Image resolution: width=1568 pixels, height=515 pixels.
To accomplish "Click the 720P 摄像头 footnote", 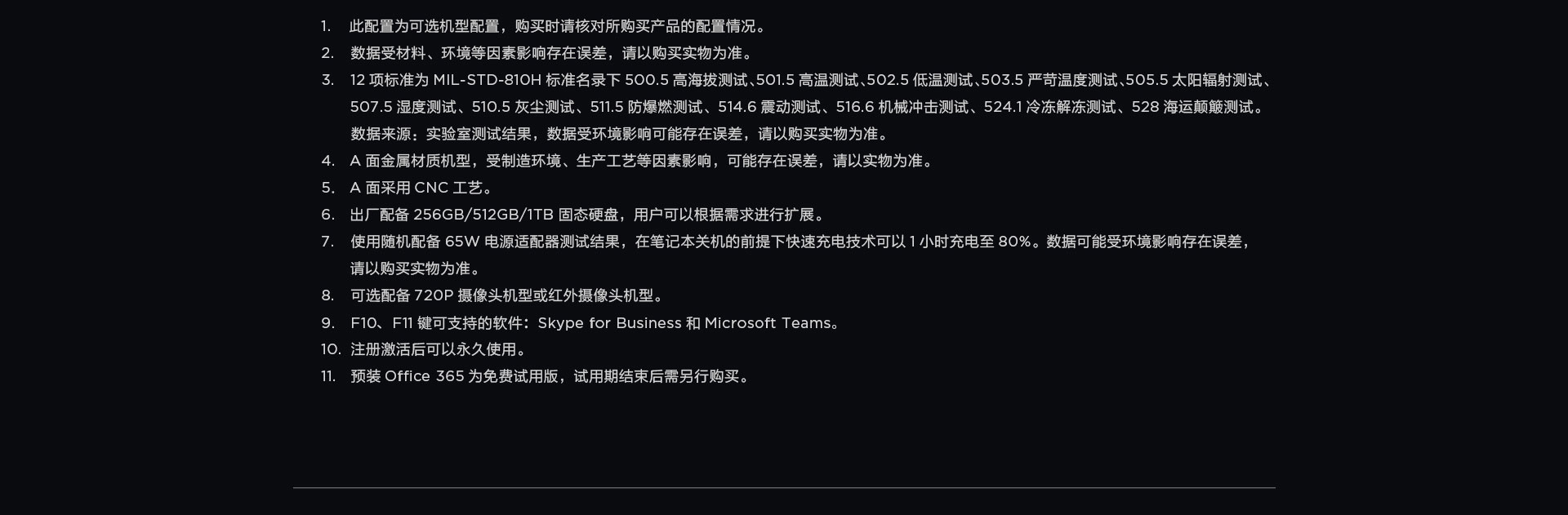I will (x=508, y=295).
